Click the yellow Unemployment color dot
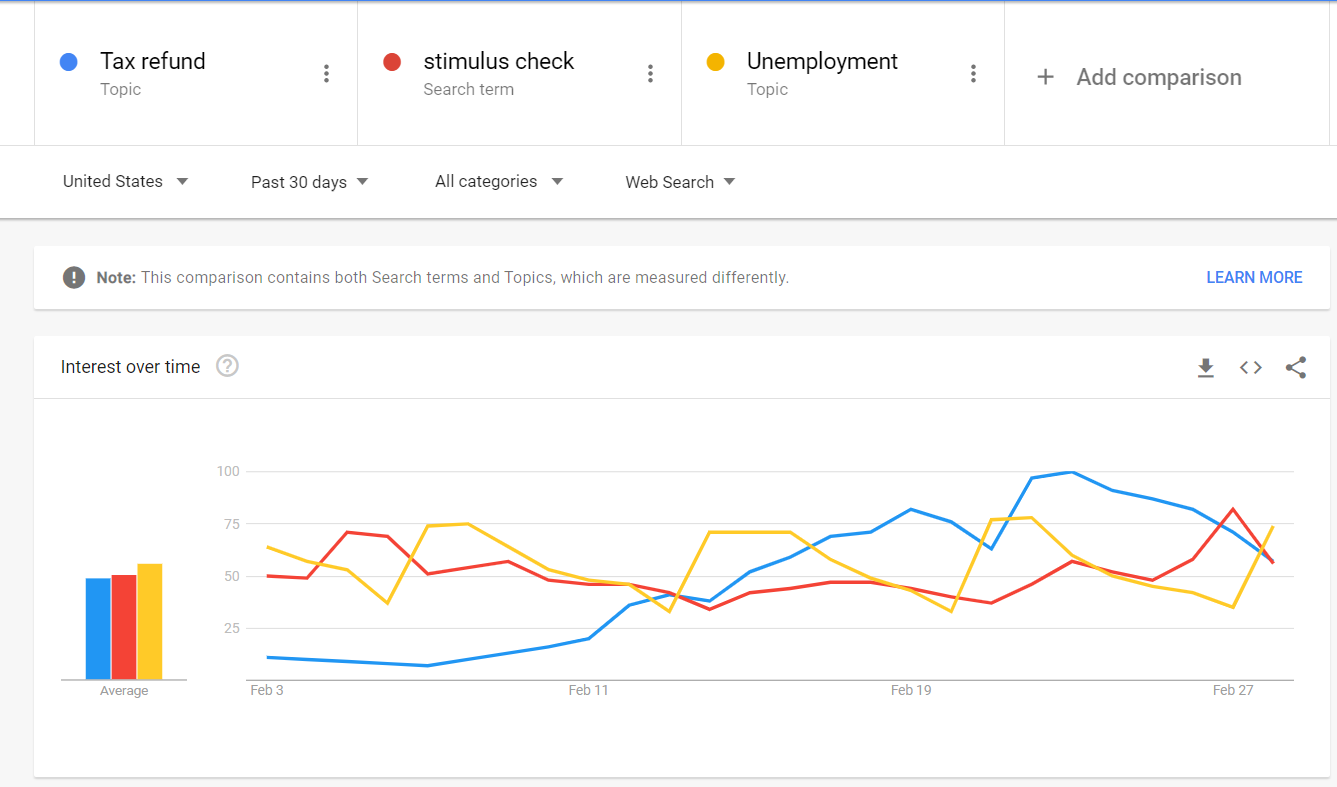This screenshot has height=787, width=1337. click(x=715, y=62)
